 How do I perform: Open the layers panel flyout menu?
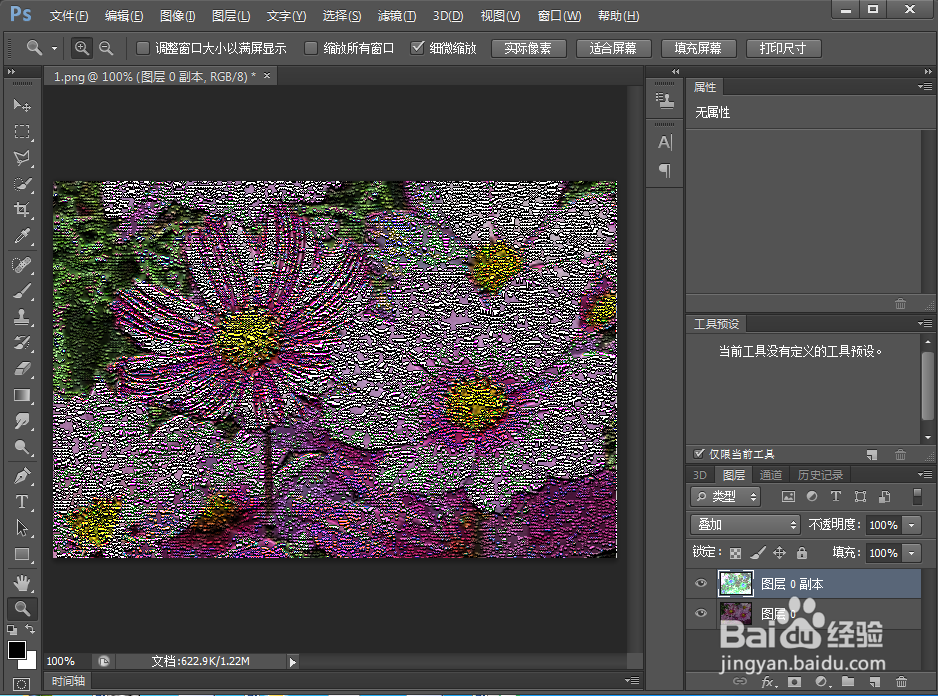[925, 475]
